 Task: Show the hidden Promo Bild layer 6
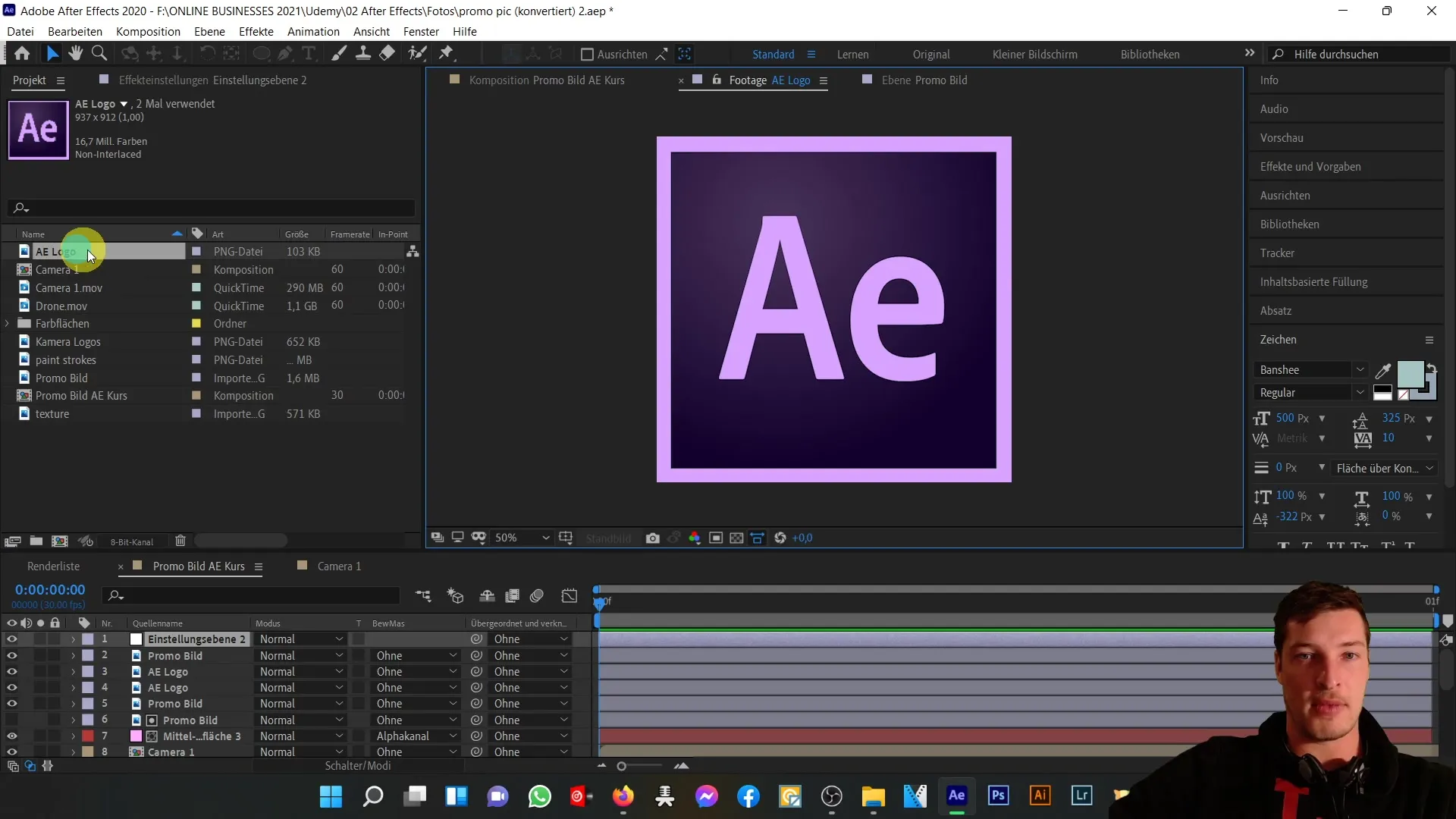(11, 720)
